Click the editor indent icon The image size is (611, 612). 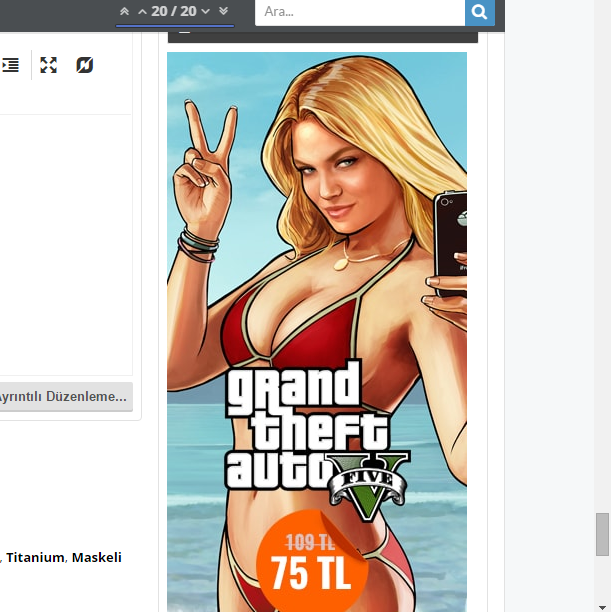11,65
